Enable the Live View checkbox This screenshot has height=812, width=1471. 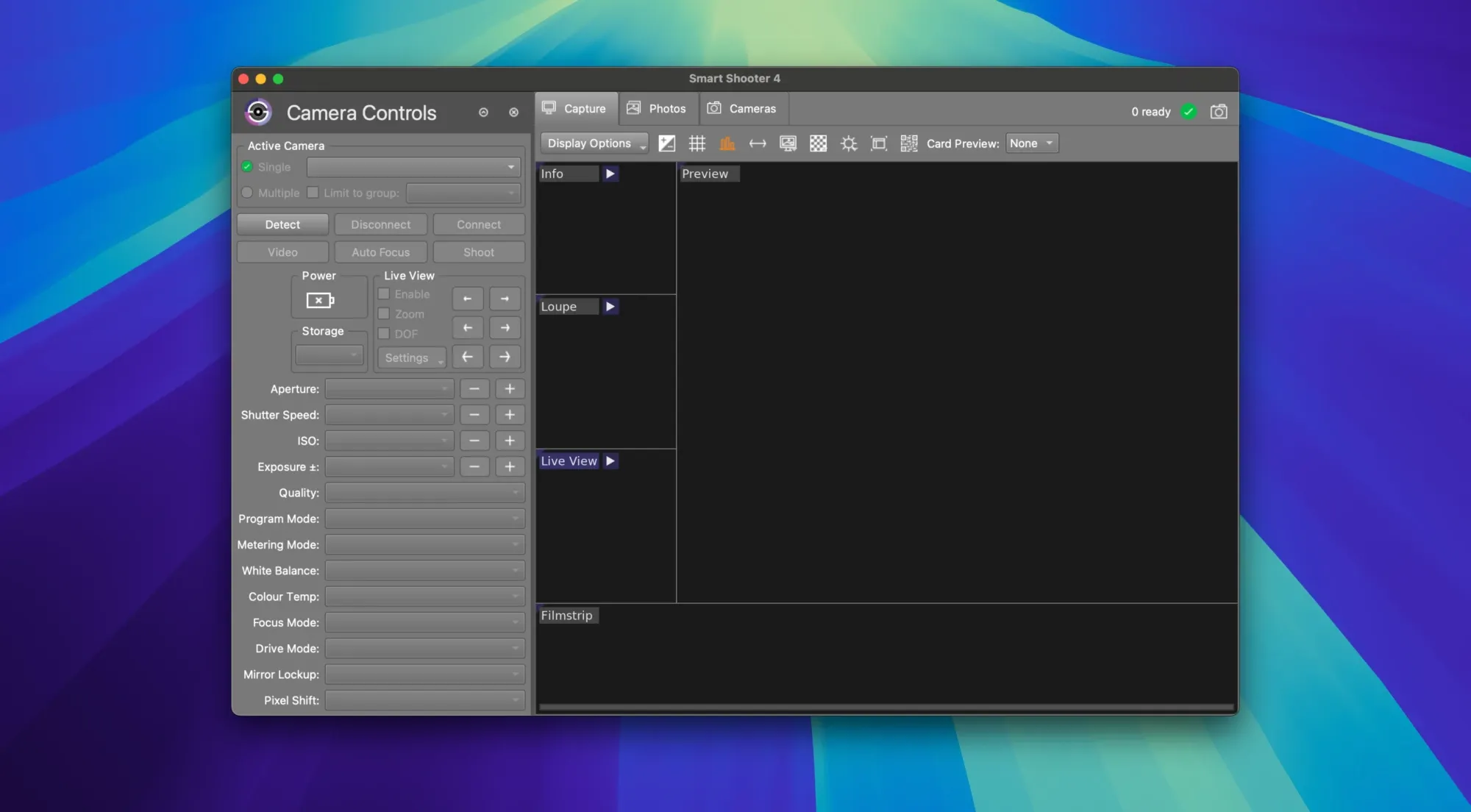click(384, 294)
